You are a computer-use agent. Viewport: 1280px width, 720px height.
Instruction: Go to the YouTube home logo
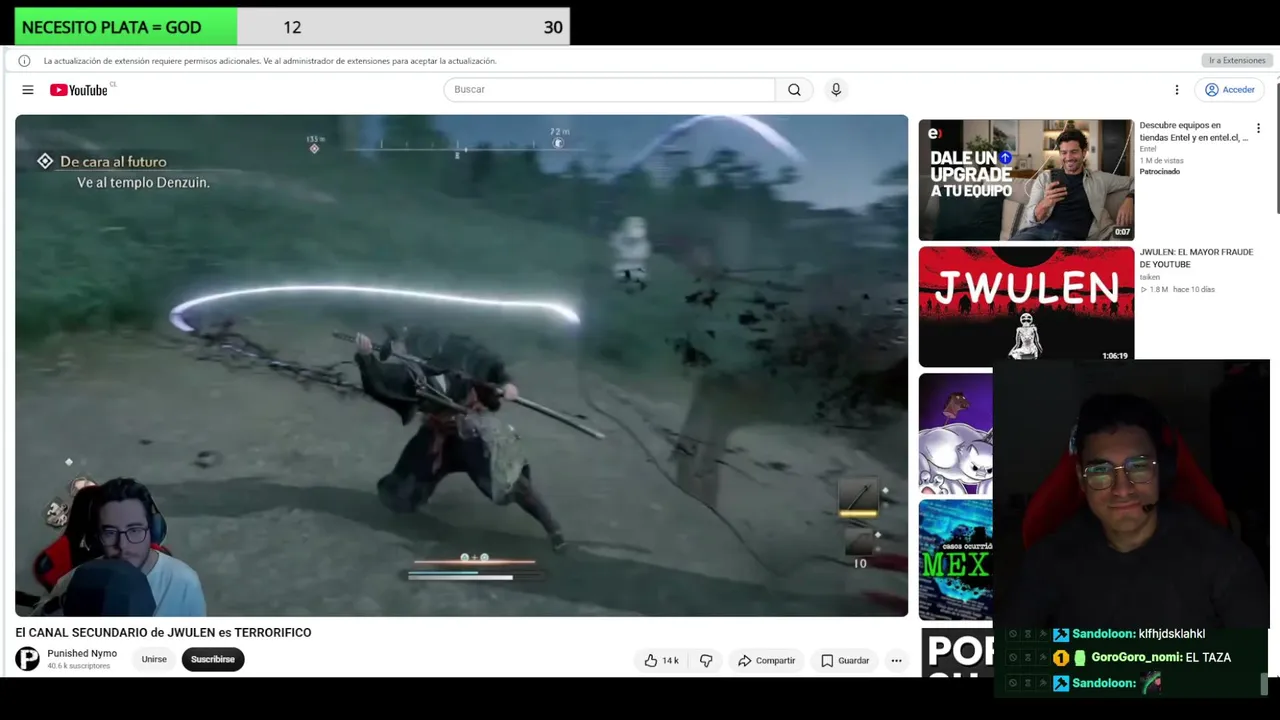point(79,90)
